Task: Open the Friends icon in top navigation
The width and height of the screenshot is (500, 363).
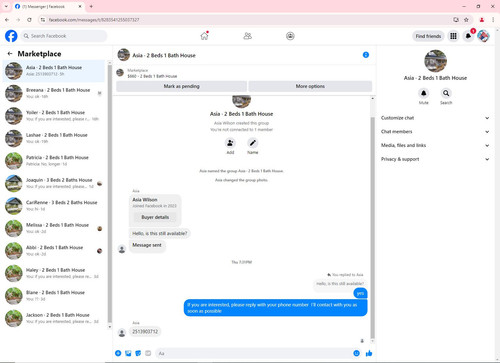Action: [247, 36]
